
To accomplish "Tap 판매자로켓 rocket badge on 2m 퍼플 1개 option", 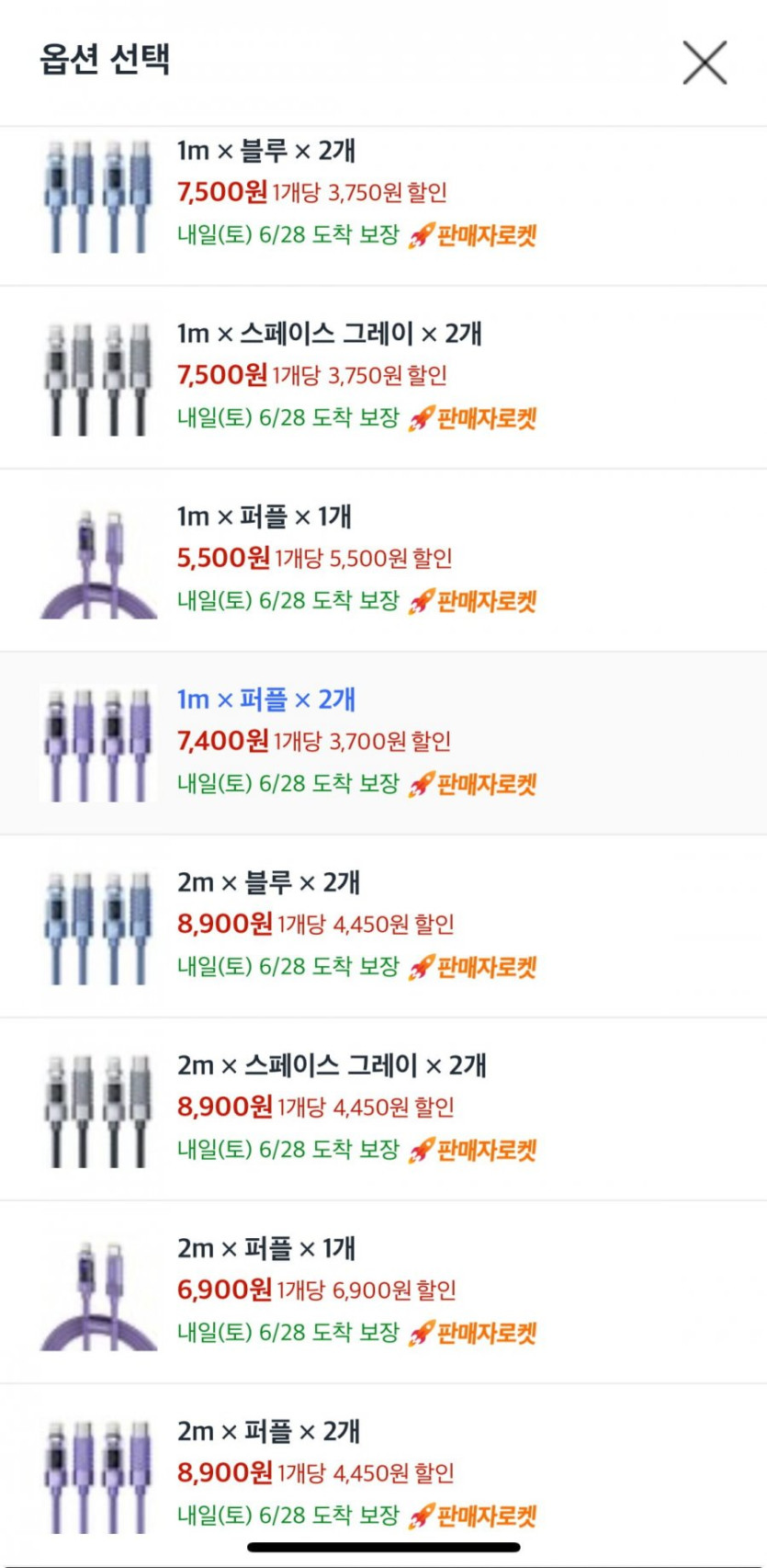I will [473, 1334].
